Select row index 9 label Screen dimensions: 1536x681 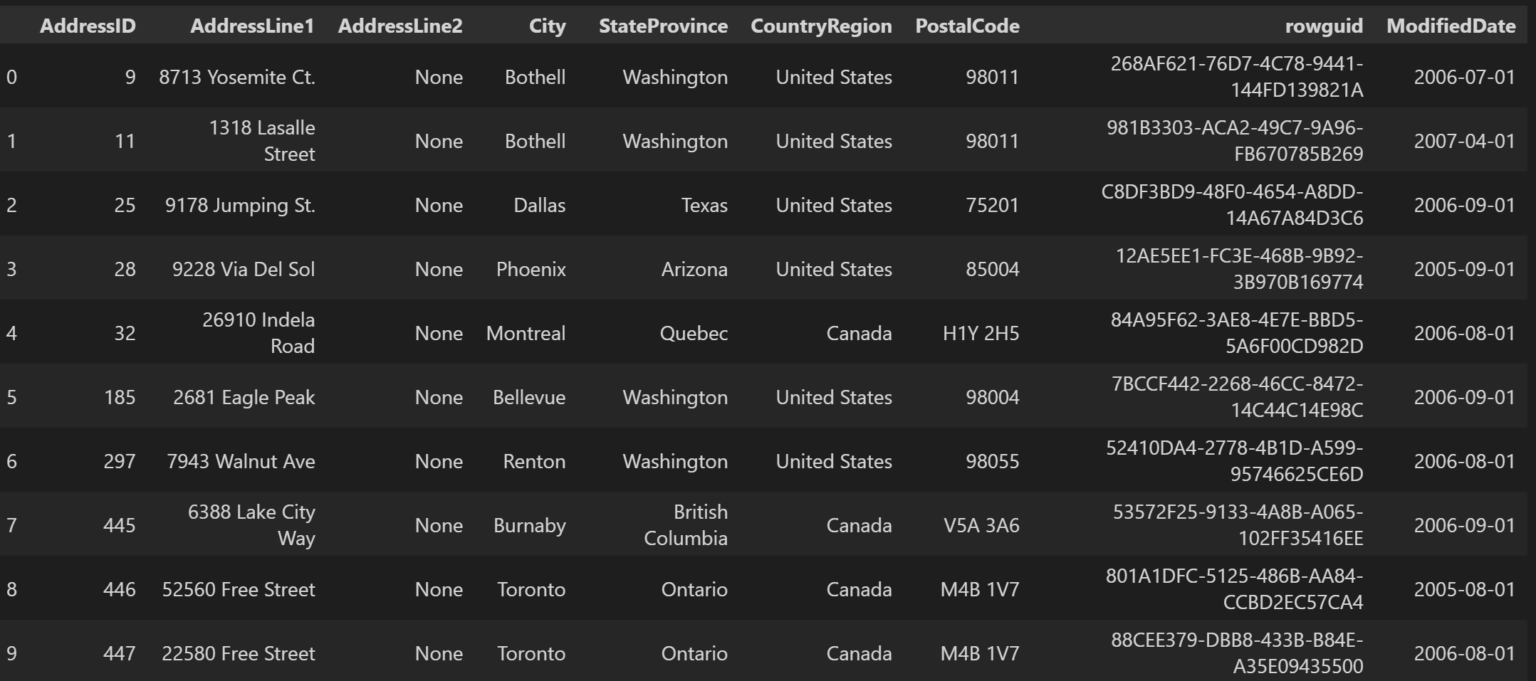point(11,654)
